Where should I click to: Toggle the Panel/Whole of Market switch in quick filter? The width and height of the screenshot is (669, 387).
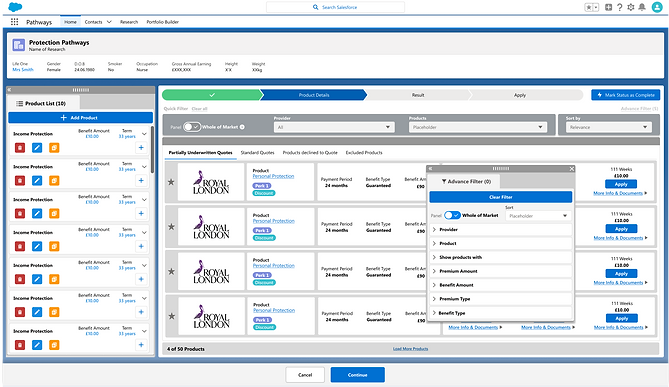[192, 127]
